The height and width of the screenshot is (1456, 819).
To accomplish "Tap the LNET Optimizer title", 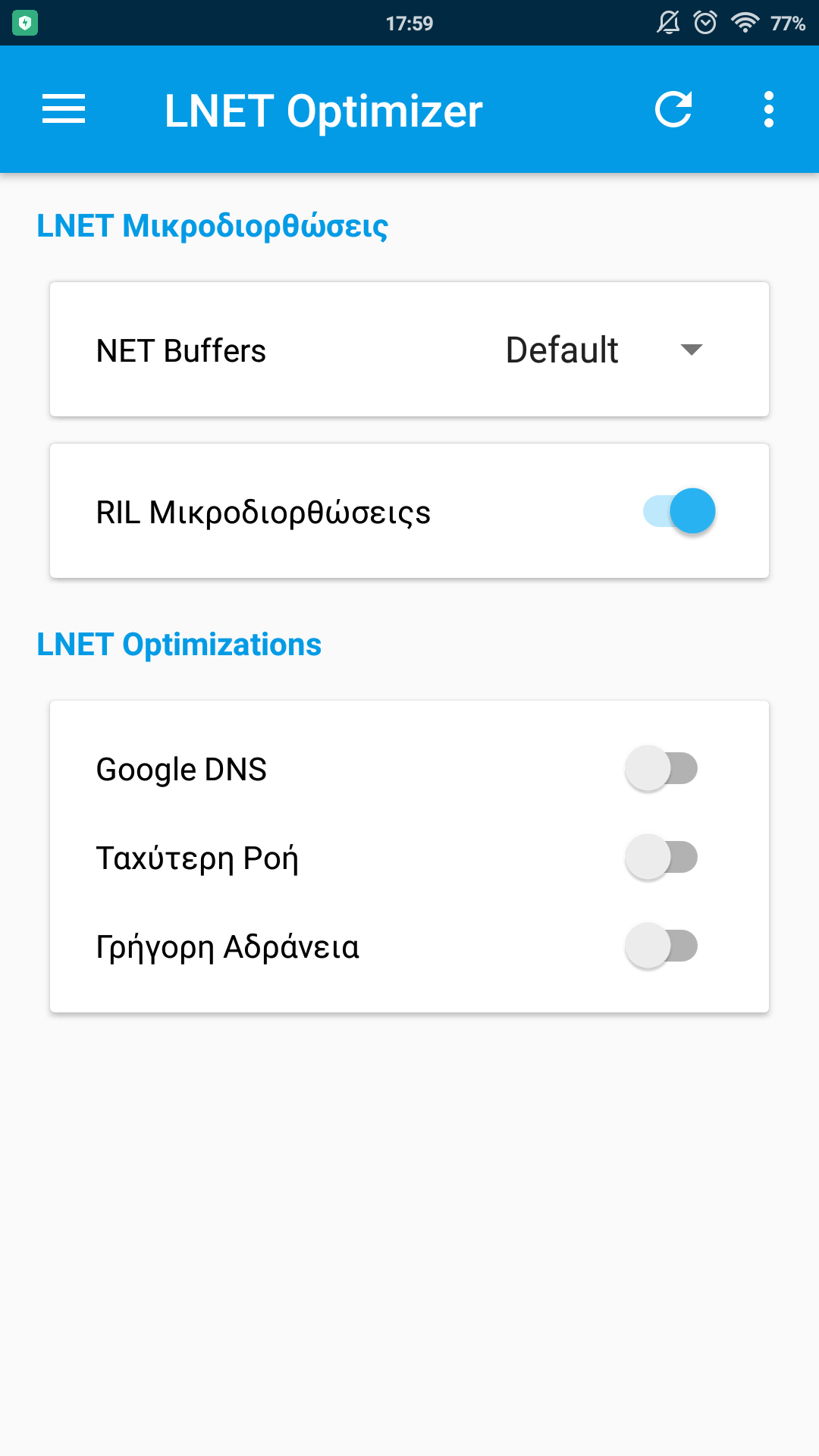I will [x=323, y=111].
